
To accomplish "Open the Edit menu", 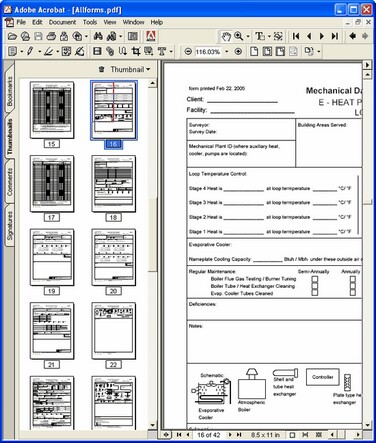I will (37, 22).
